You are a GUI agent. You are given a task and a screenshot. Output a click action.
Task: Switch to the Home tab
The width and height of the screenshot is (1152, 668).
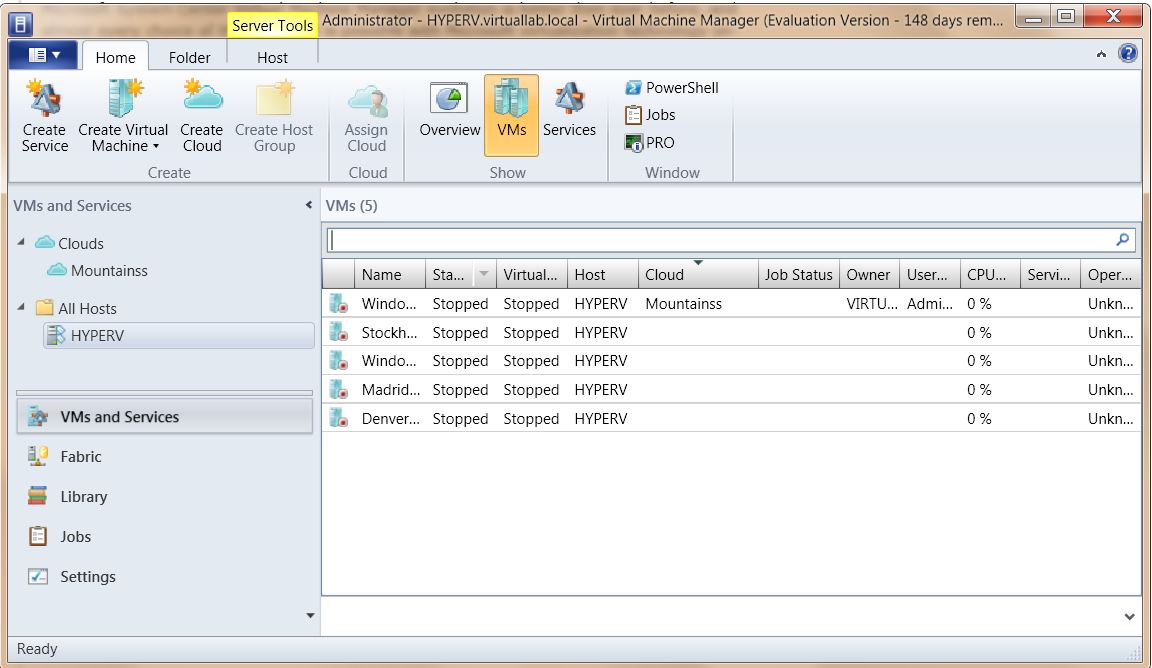(x=115, y=57)
